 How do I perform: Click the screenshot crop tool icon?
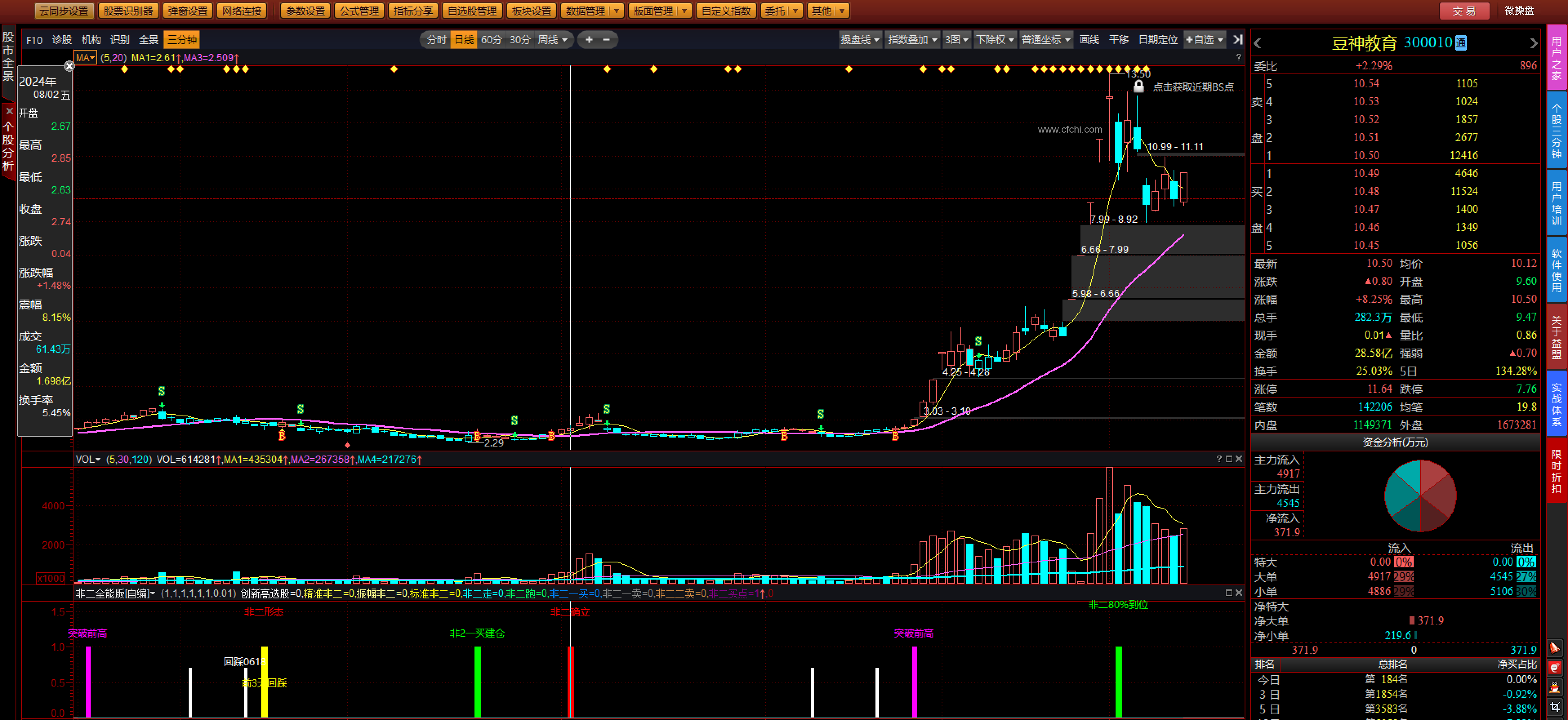tap(1555, 707)
